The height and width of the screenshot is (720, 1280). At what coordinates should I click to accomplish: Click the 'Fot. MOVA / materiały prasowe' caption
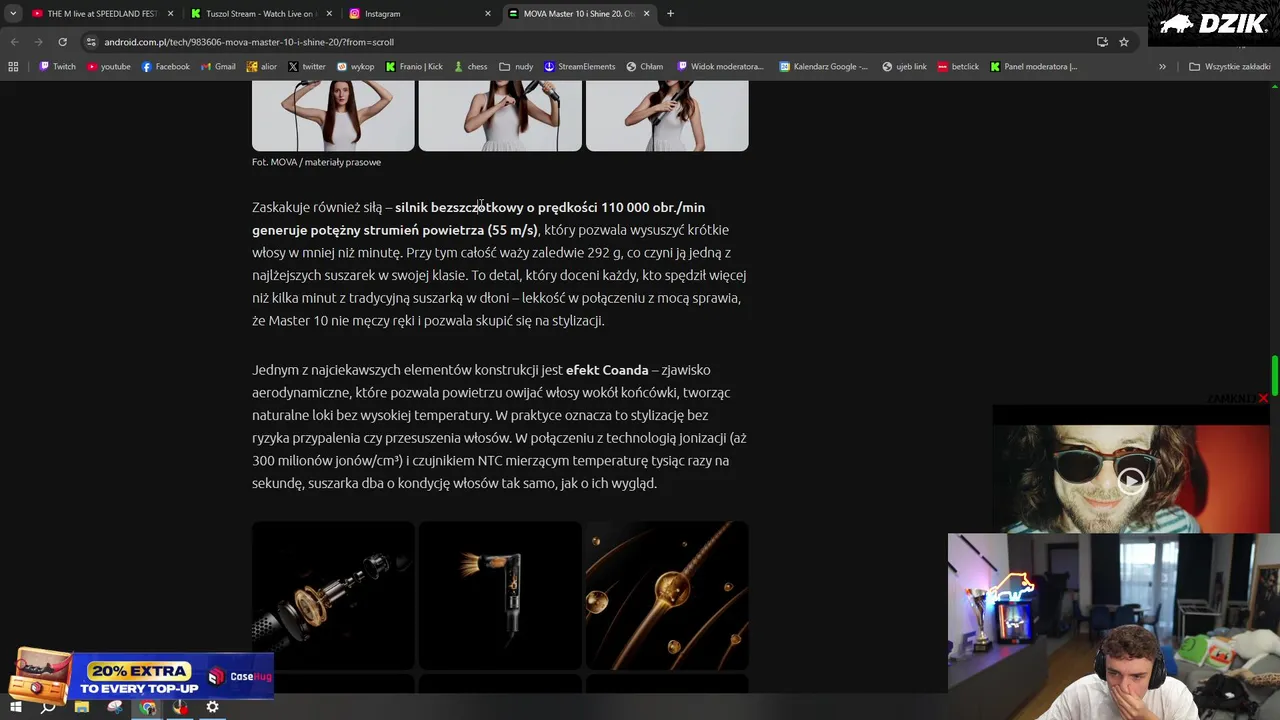tap(316, 162)
